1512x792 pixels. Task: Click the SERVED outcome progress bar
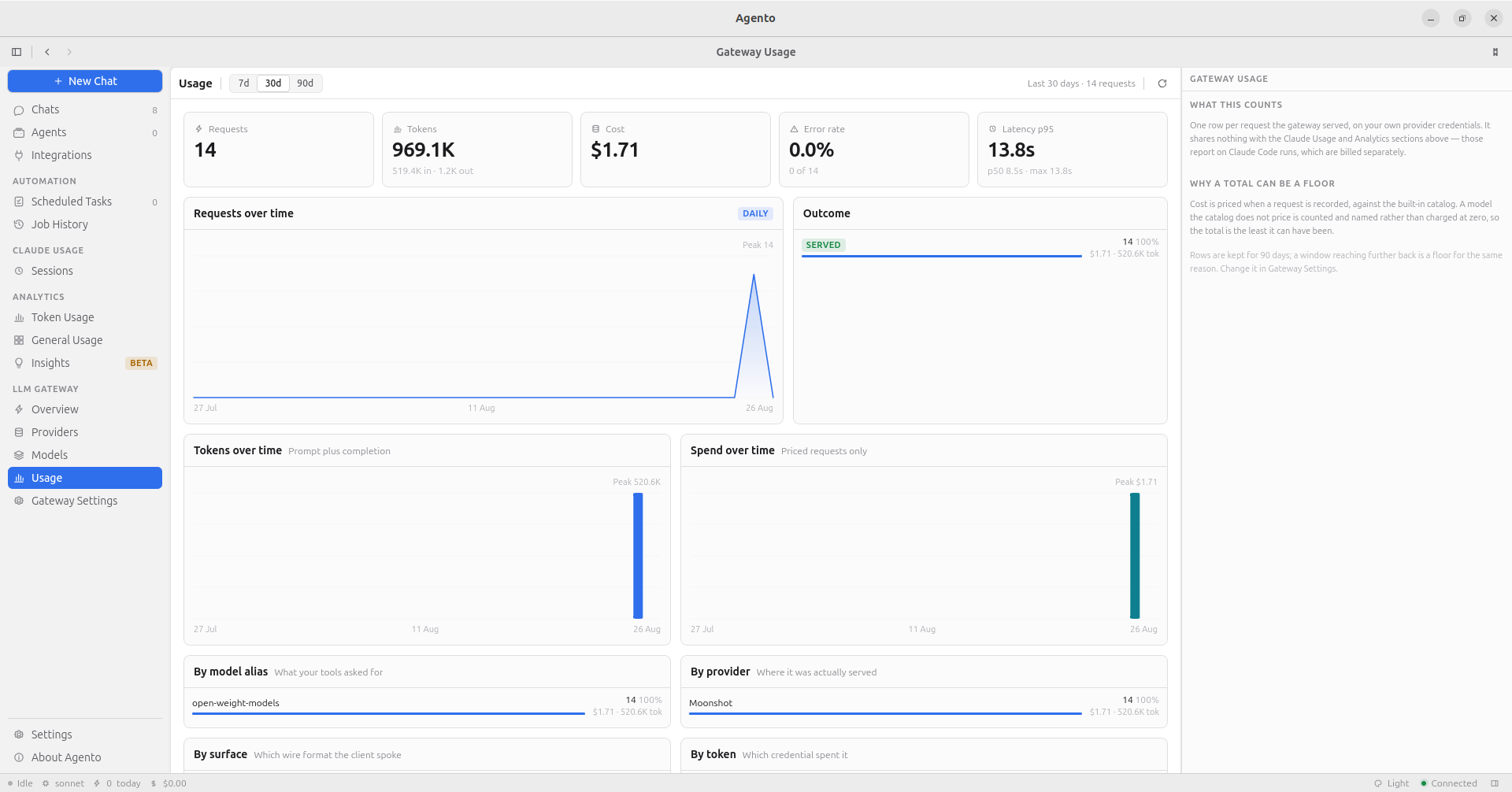[942, 257]
